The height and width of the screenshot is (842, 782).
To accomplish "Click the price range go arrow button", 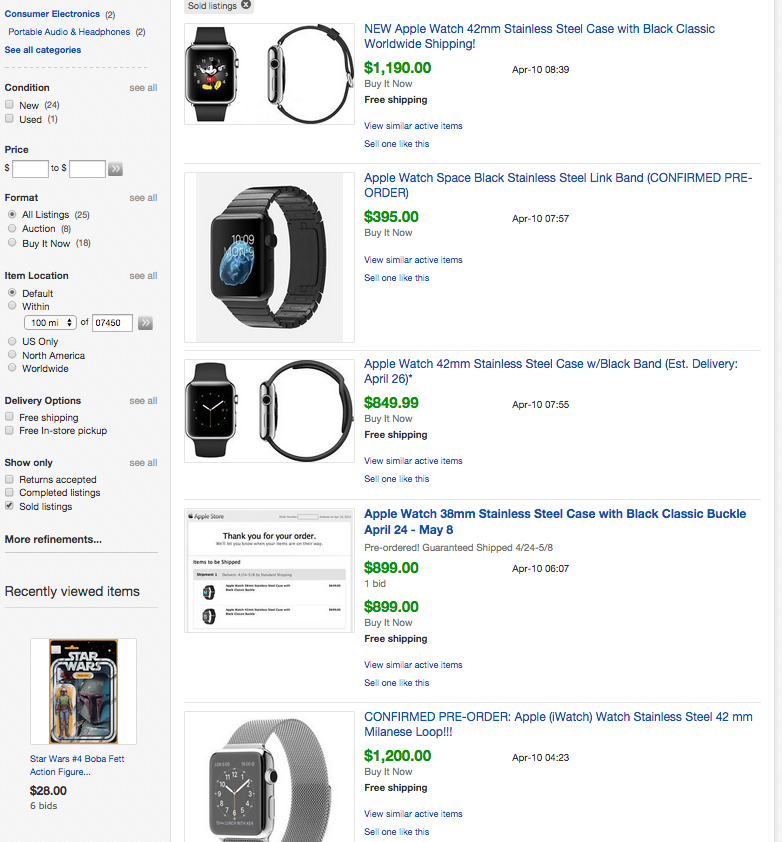I will click(x=116, y=169).
